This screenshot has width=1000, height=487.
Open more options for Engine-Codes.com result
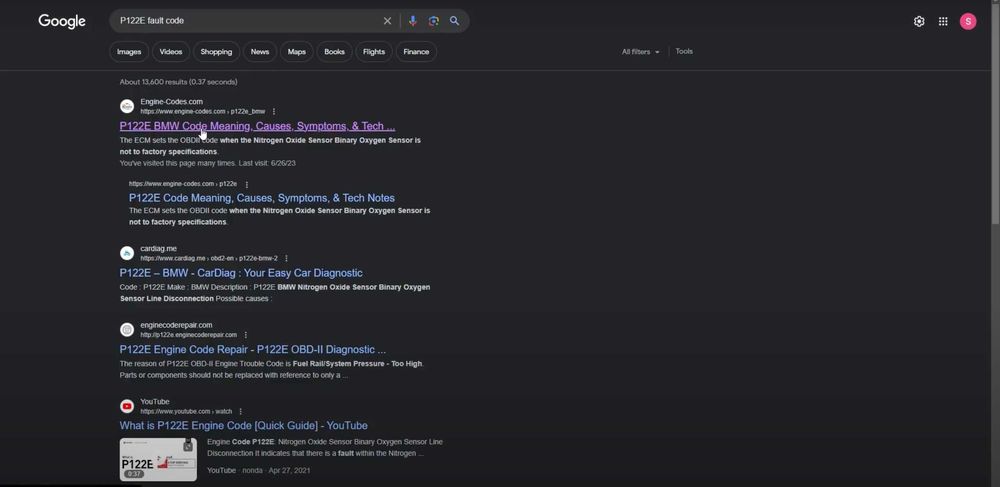(274, 111)
